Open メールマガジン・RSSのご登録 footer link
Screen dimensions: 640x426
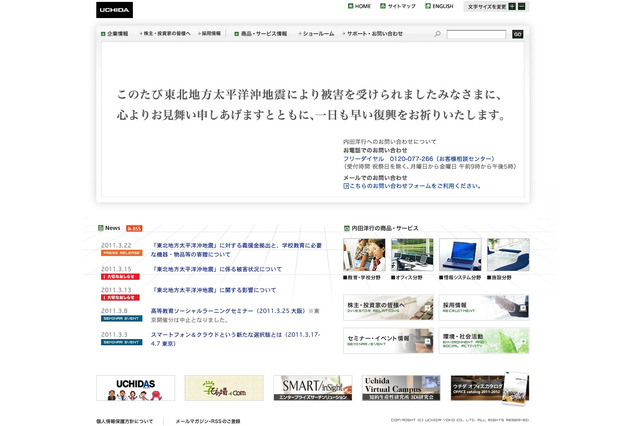point(208,421)
